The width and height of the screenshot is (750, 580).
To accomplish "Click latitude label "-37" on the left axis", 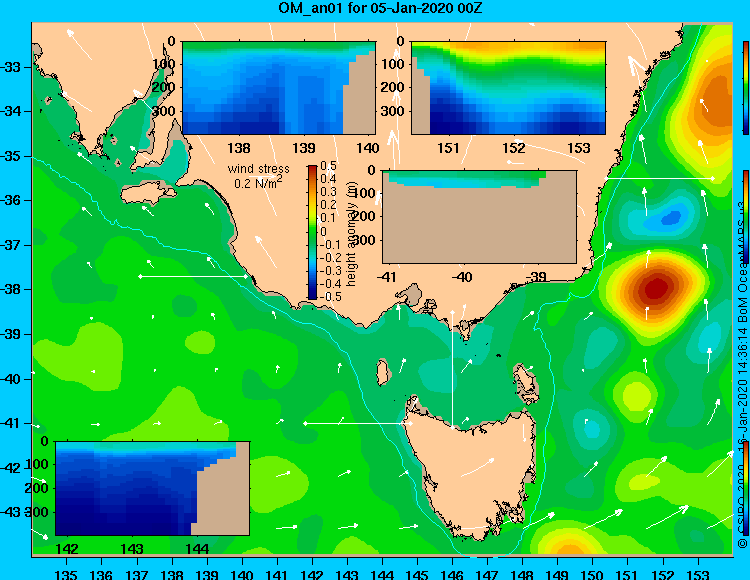I will (x=10, y=245).
